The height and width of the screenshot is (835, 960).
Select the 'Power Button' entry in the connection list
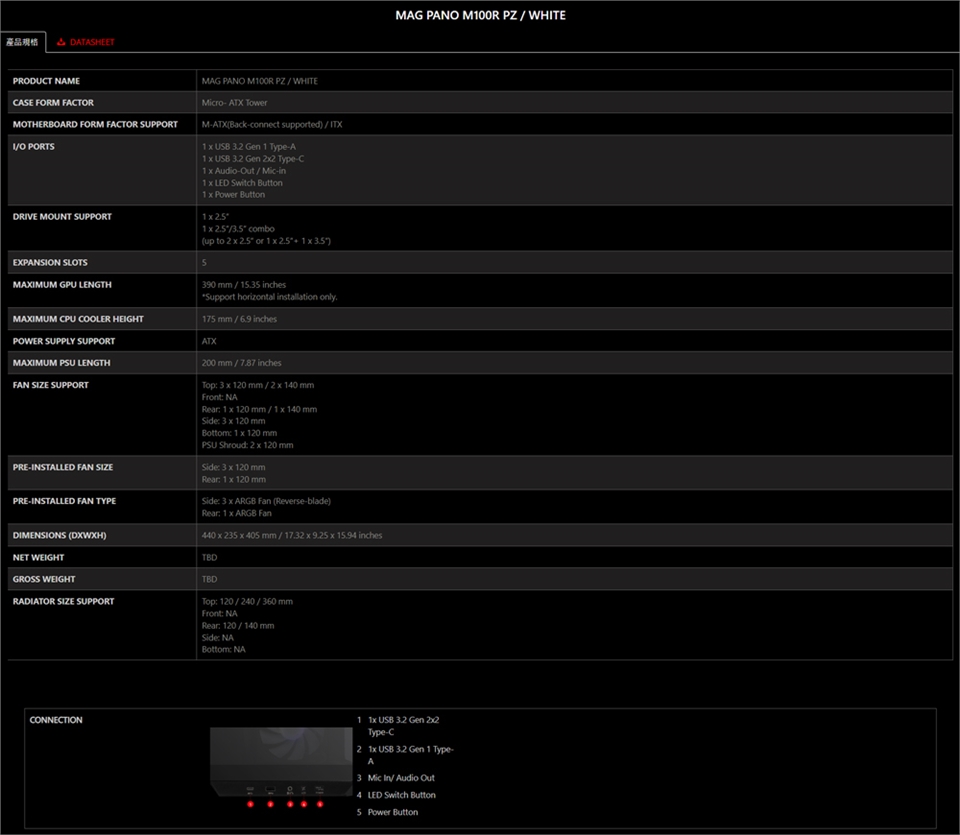tap(392, 812)
